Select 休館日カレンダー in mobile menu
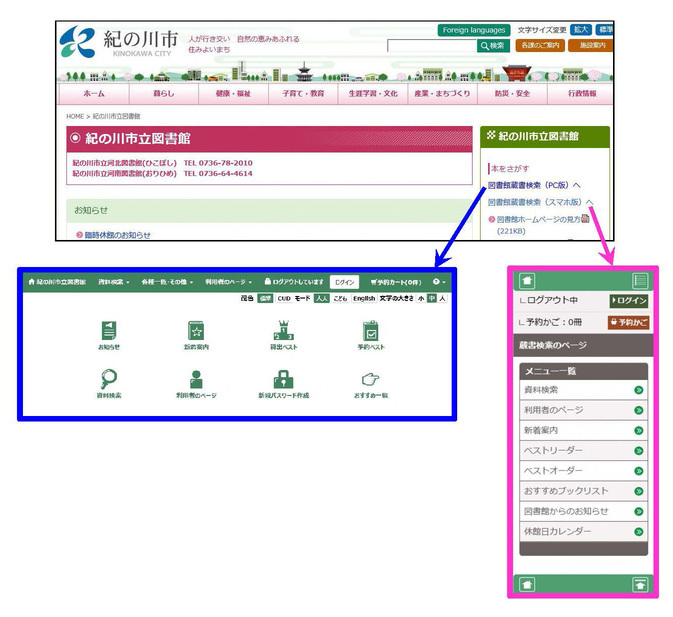This screenshot has width=673, height=617. tap(583, 531)
